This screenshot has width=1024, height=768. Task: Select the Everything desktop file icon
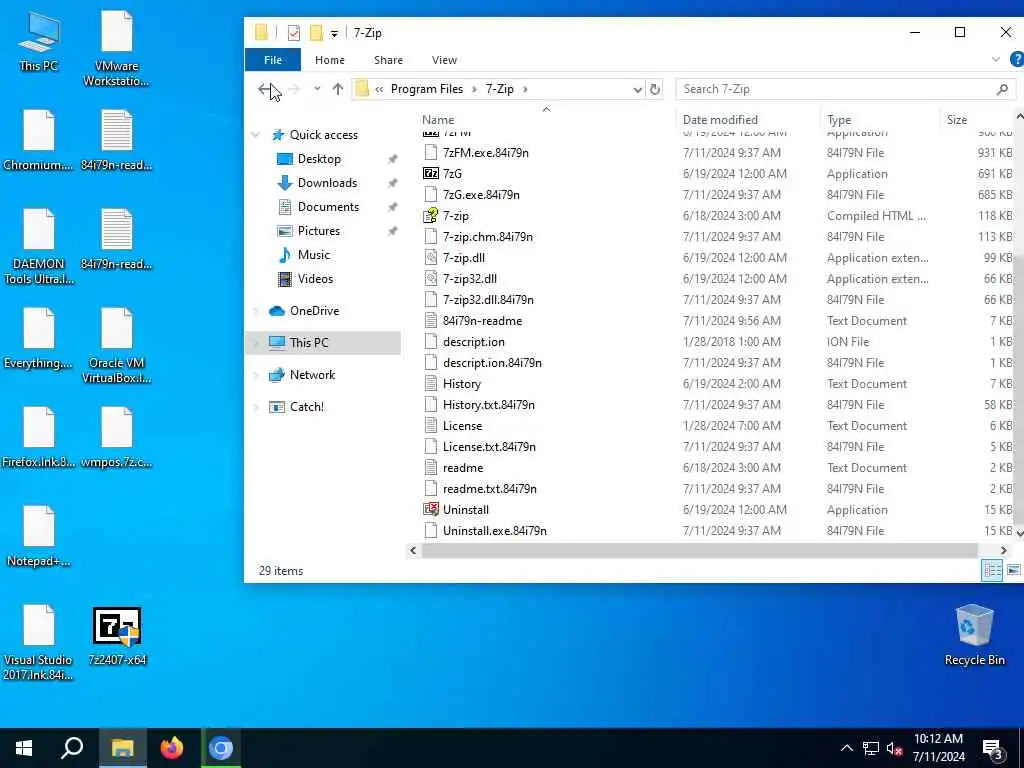(39, 338)
